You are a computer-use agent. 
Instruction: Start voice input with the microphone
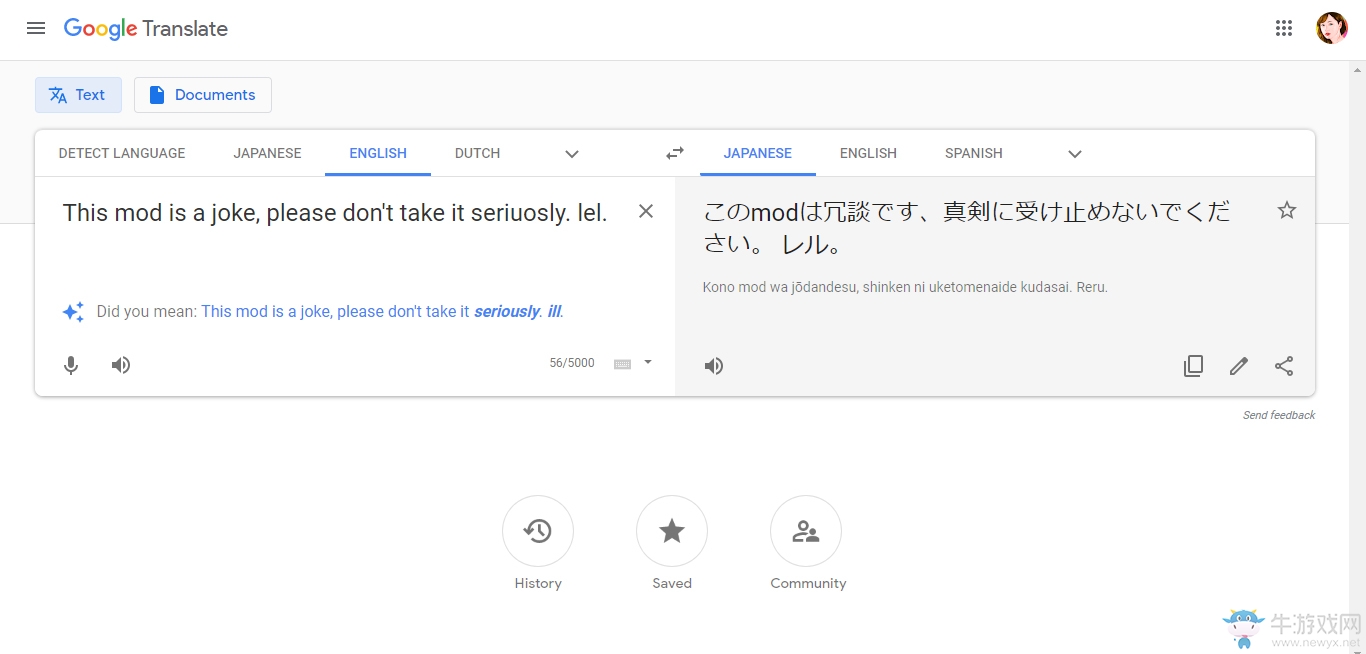(x=71, y=365)
